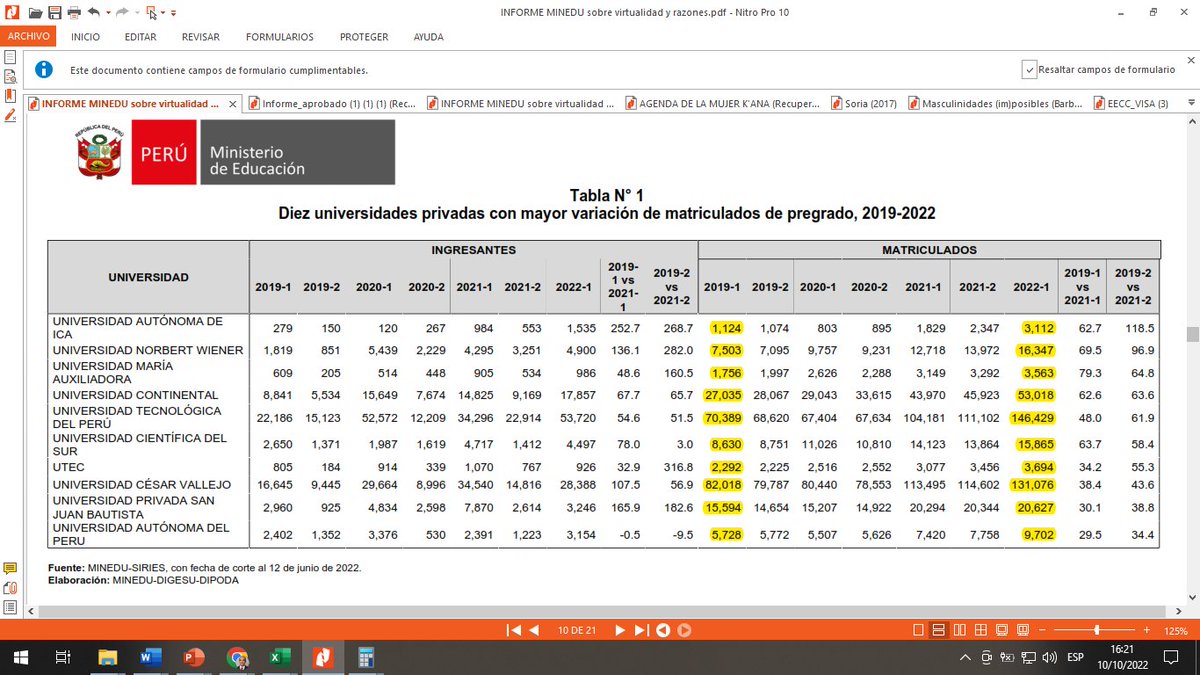Click the 125% zoom level
This screenshot has height=675, width=1200.
click(1176, 631)
